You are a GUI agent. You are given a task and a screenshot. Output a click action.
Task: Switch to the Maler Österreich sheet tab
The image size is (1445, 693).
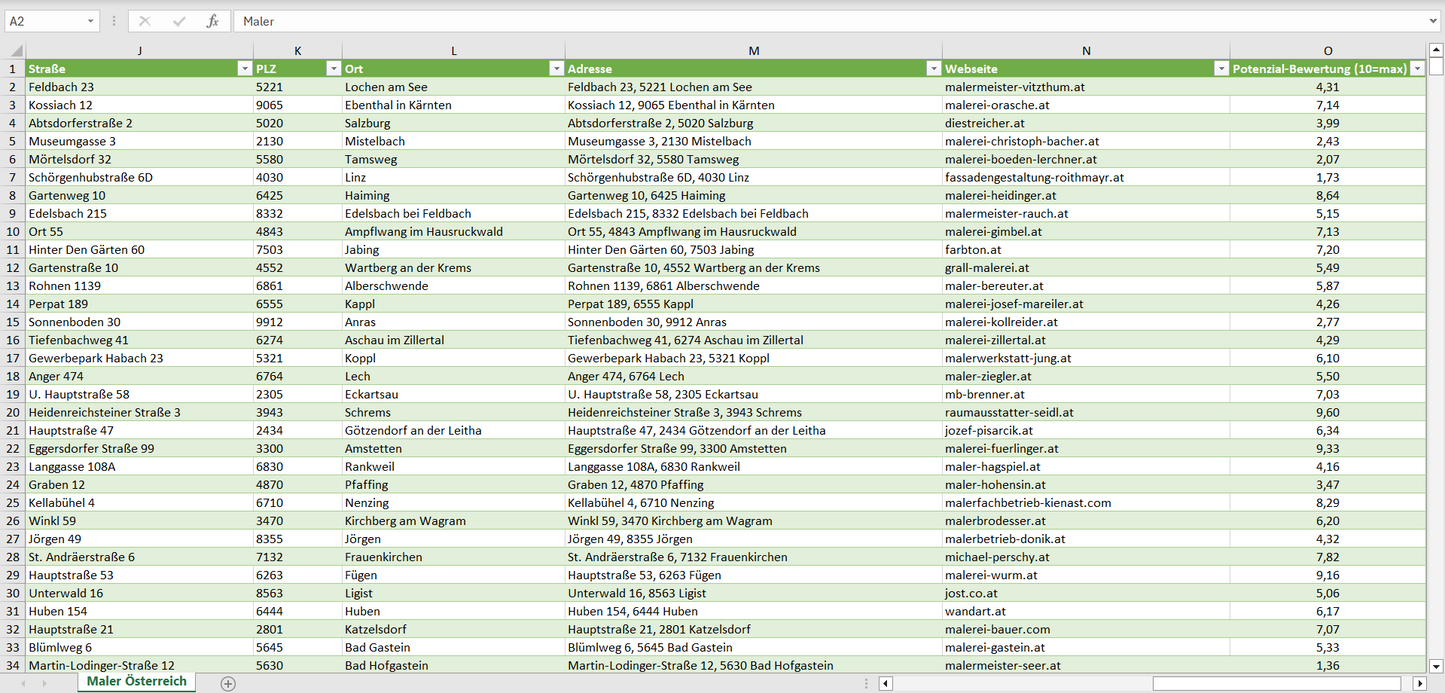(x=137, y=682)
